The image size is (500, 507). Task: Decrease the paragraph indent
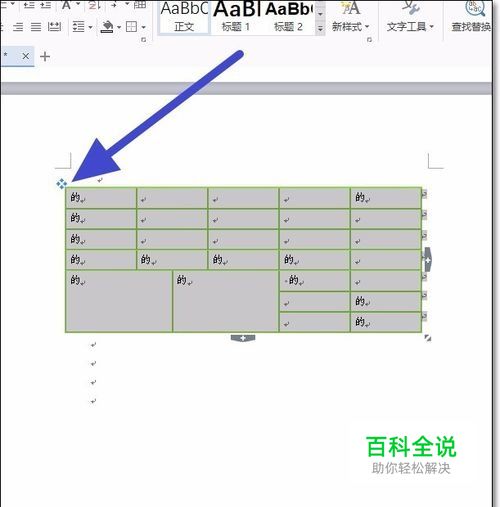[x=29, y=4]
